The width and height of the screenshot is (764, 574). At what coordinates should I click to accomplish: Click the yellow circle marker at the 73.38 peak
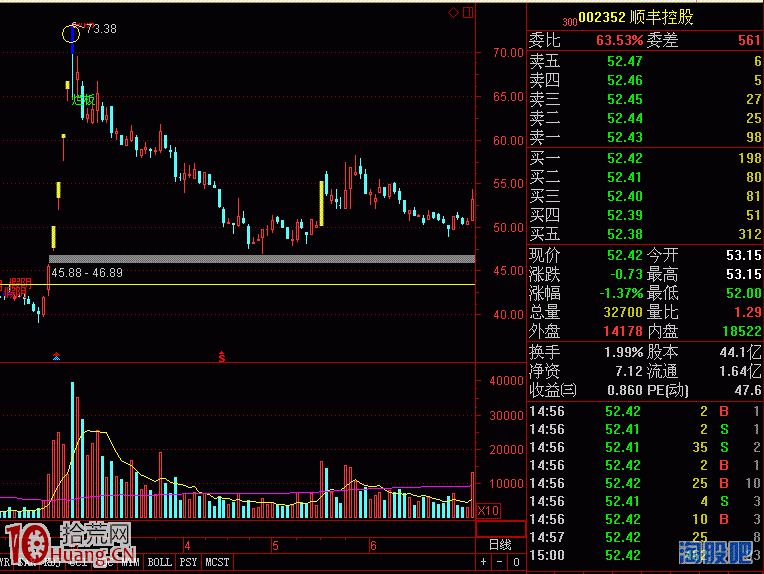[72, 34]
